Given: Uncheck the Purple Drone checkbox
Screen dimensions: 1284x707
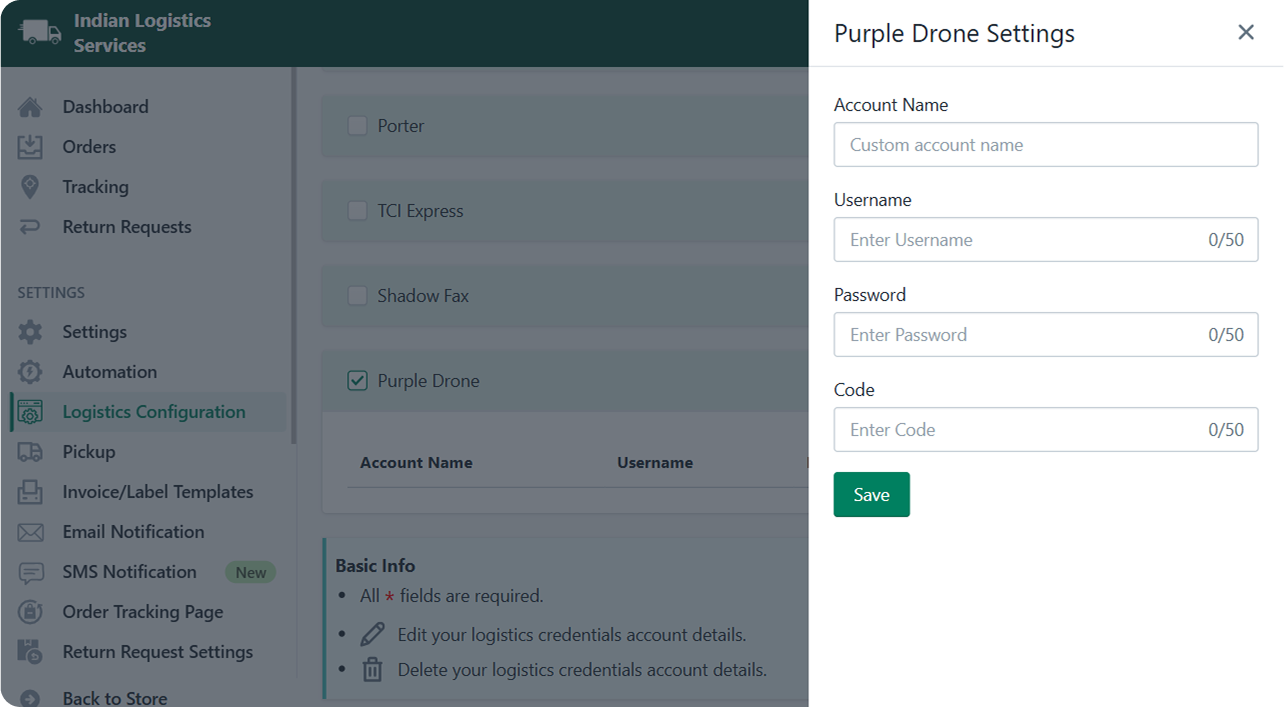Looking at the screenshot, I should pyautogui.click(x=357, y=381).
